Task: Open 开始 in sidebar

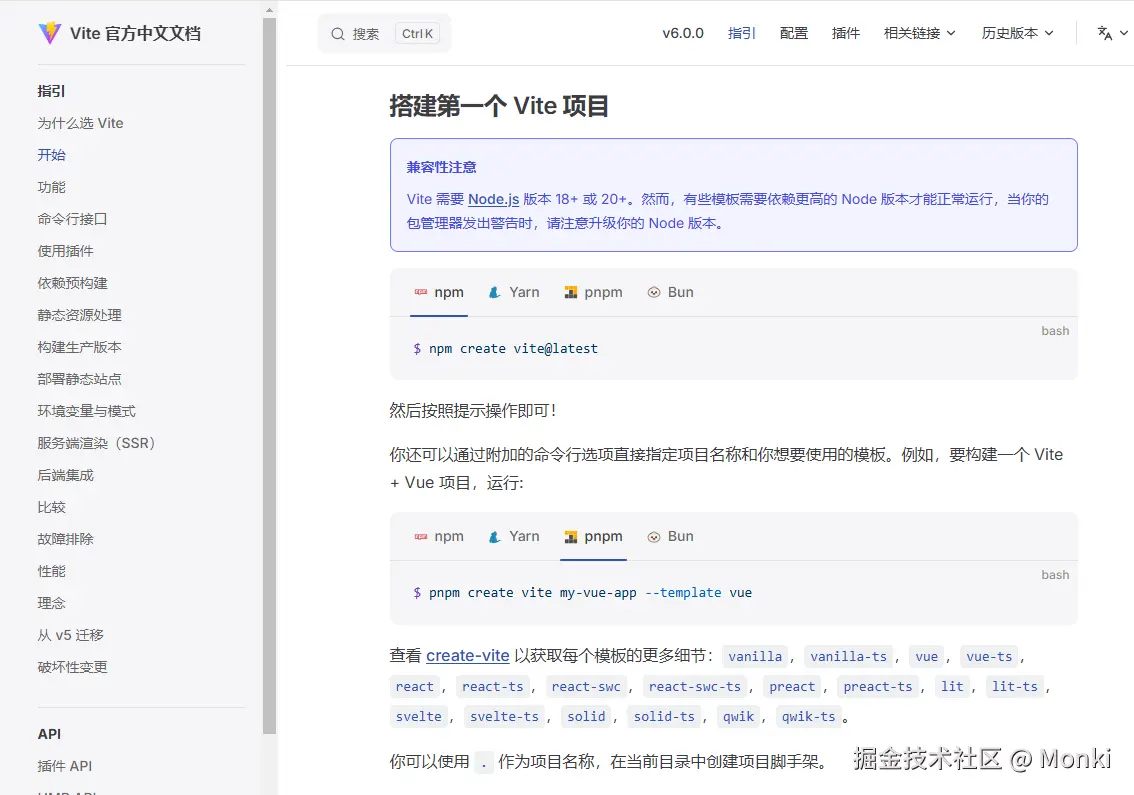Action: pos(51,155)
